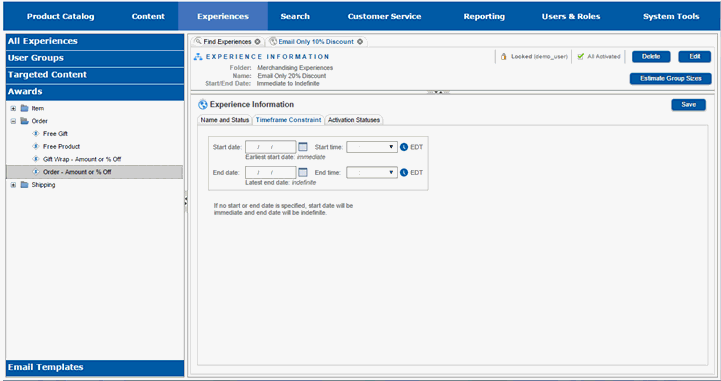Switch to the Activation Statuses tab
Viewport: 721px width, 381px height.
[354, 120]
